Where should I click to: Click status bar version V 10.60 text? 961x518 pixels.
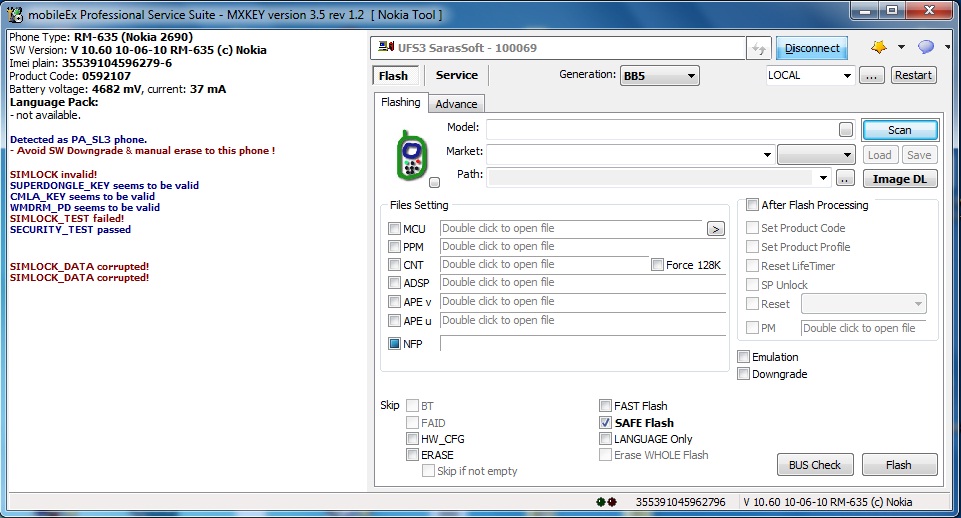tap(827, 502)
